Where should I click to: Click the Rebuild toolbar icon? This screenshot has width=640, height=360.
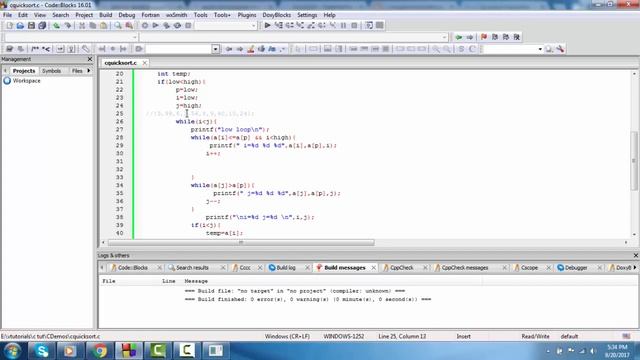click(177, 26)
